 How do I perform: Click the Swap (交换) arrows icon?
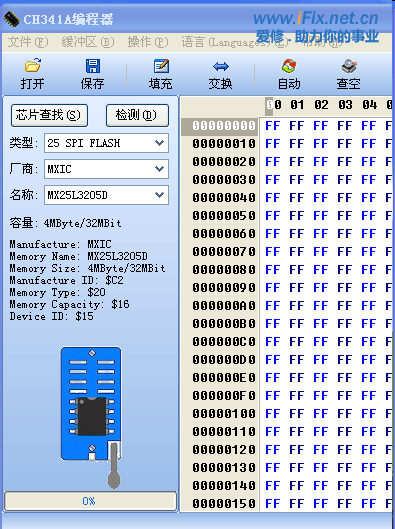[x=221, y=66]
